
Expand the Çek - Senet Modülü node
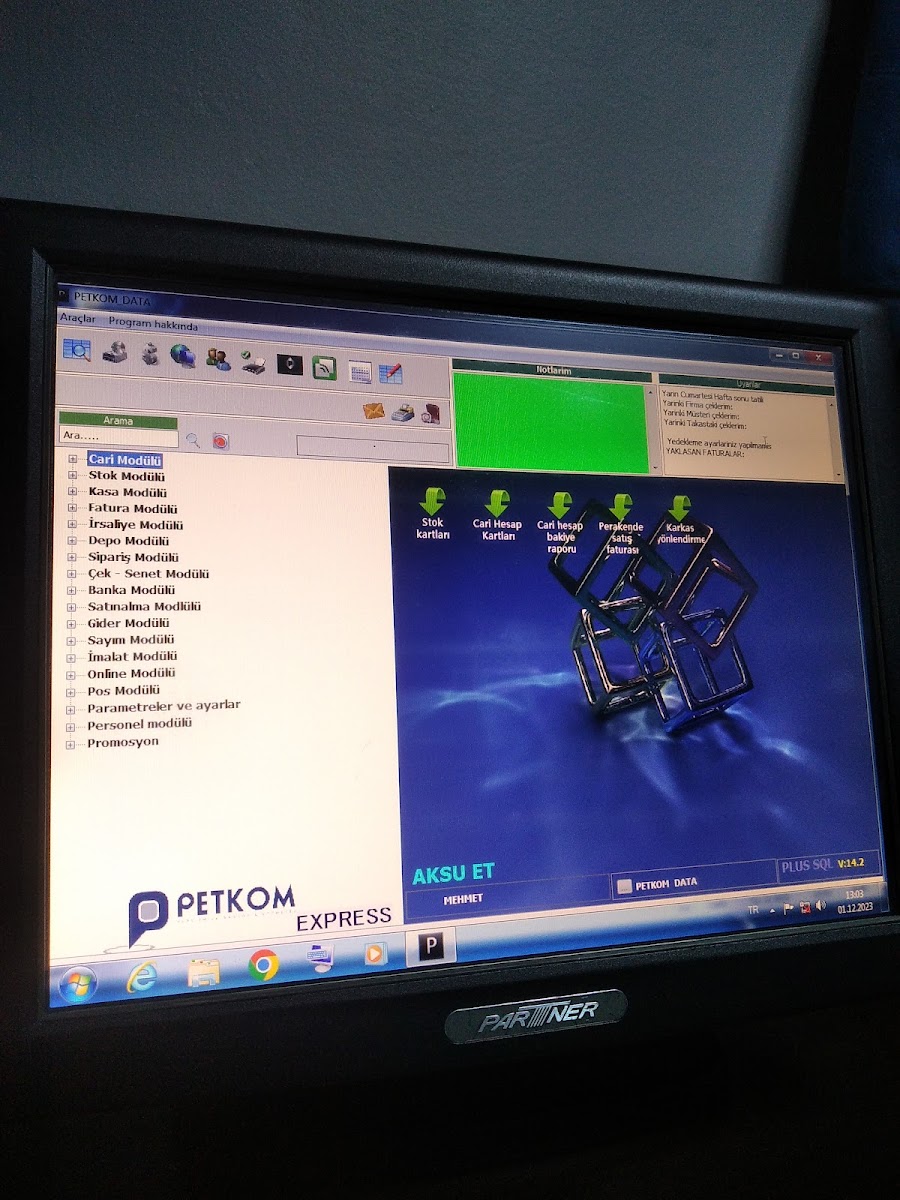click(72, 574)
